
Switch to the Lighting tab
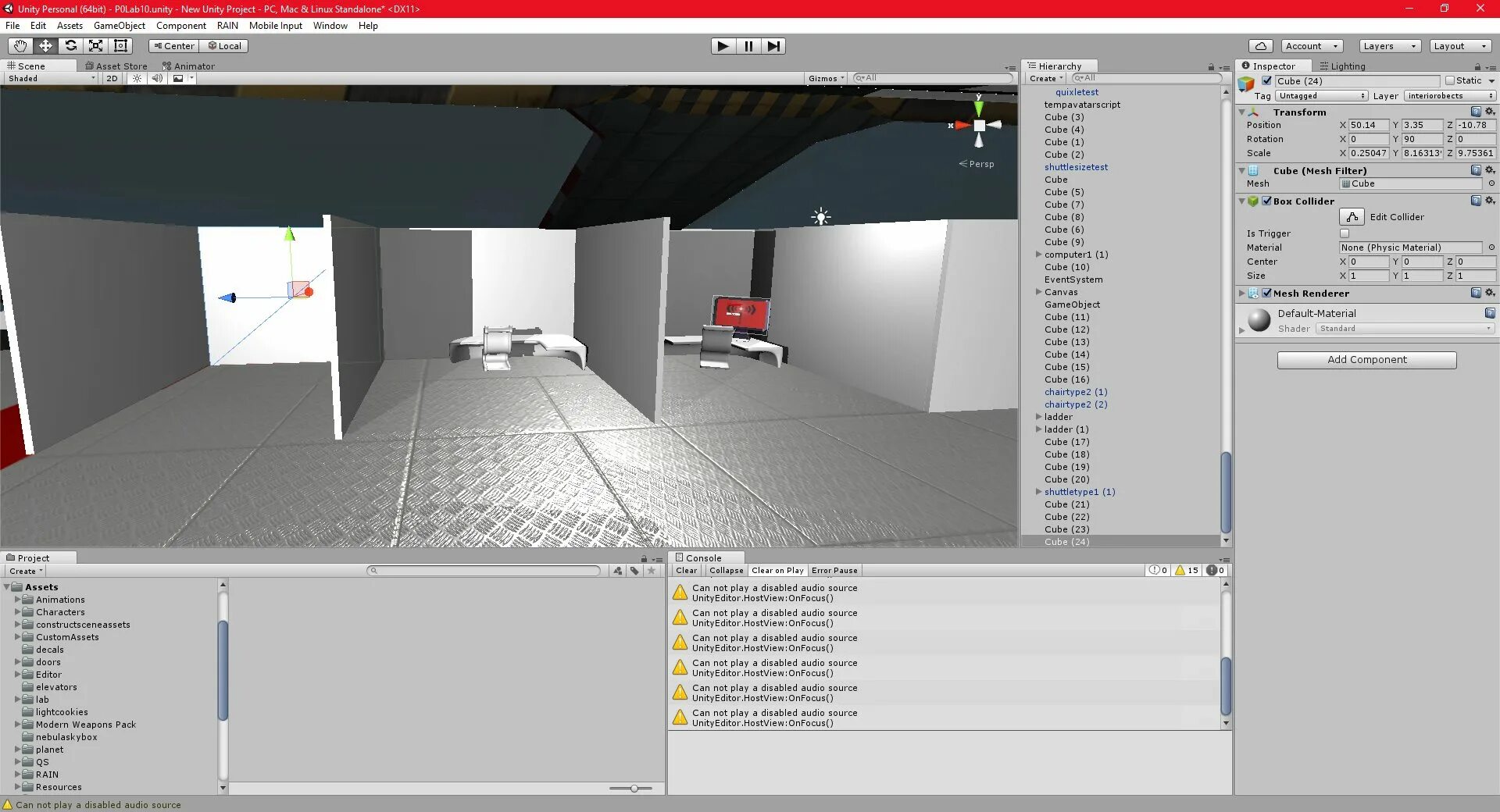click(x=1342, y=66)
